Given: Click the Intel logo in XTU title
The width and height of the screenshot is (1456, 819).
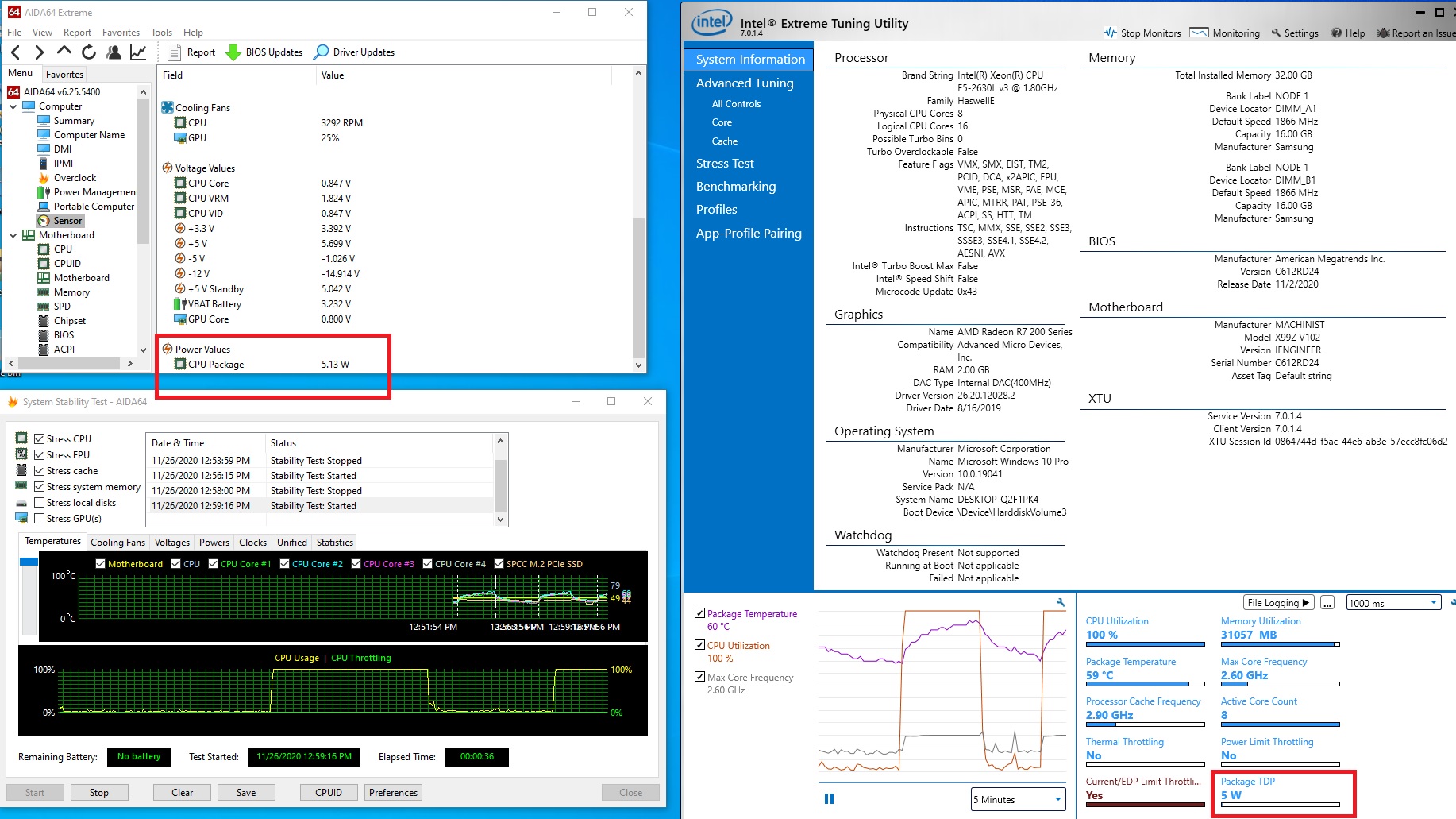Looking at the screenshot, I should click(711, 22).
